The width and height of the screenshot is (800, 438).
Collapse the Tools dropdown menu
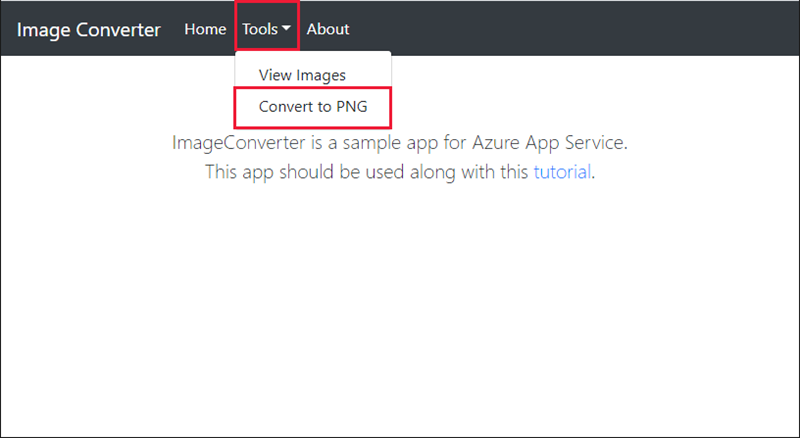(266, 29)
